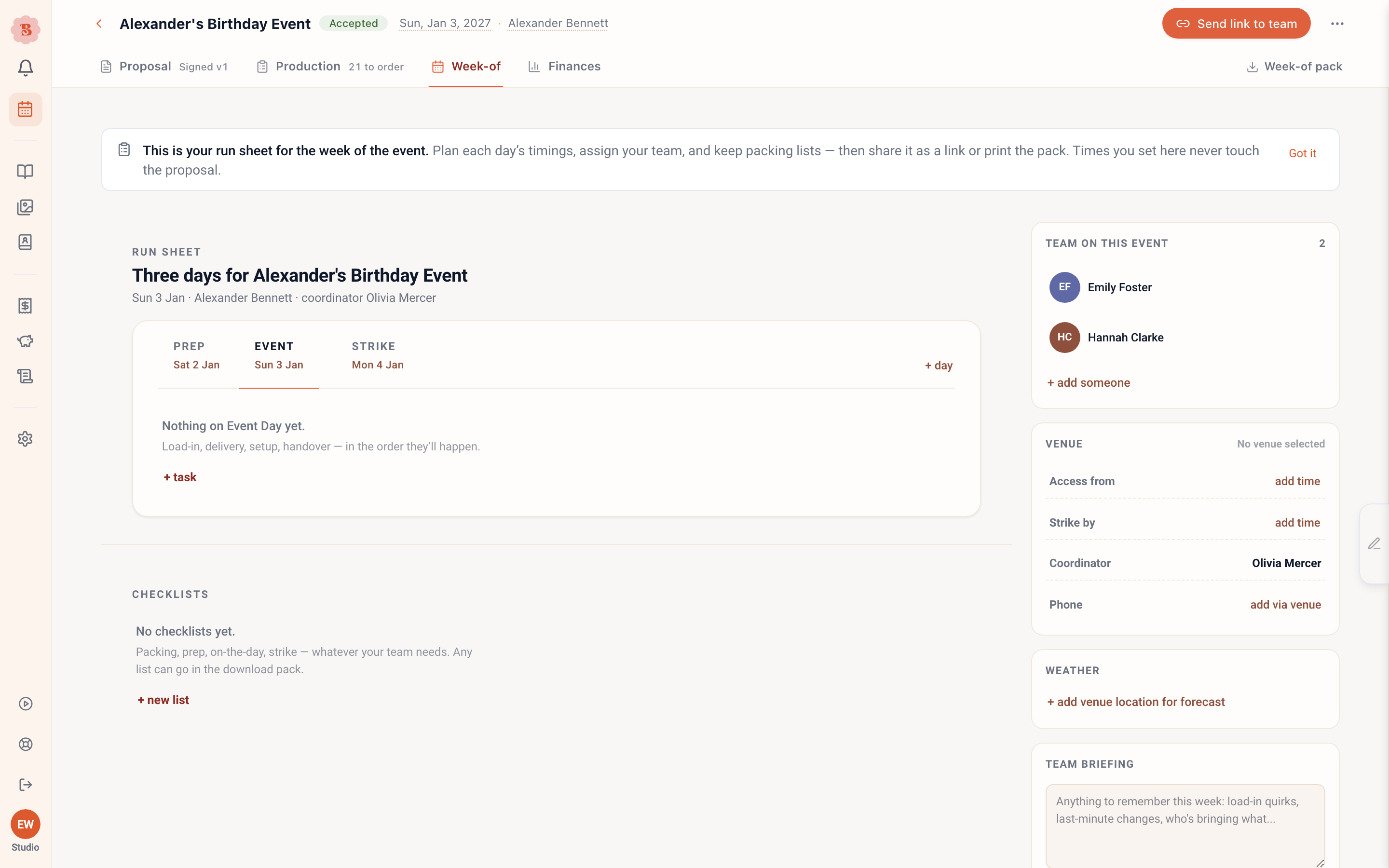Select the Strike Mon 4 Jan day tab
Image resolution: width=1389 pixels, height=868 pixels.
(378, 355)
